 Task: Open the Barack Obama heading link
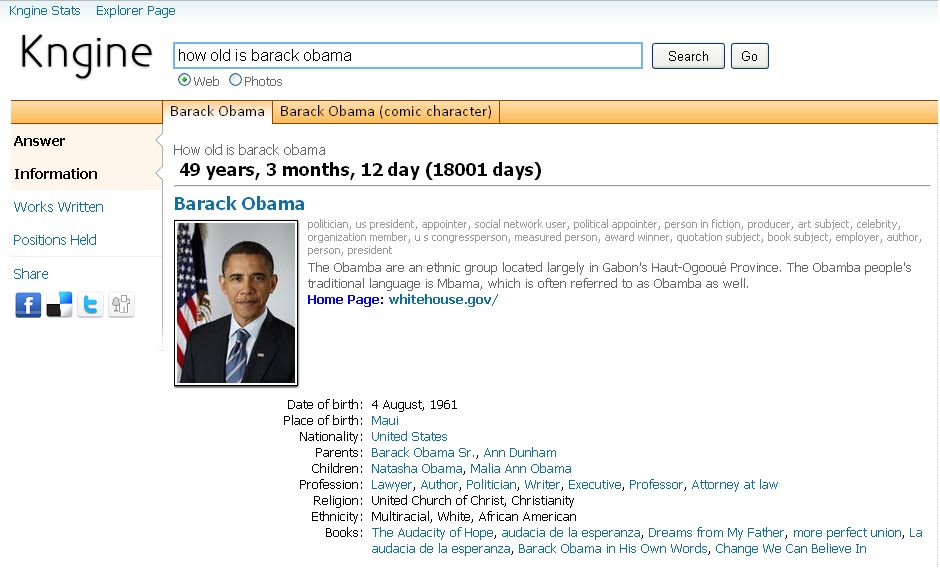[239, 204]
